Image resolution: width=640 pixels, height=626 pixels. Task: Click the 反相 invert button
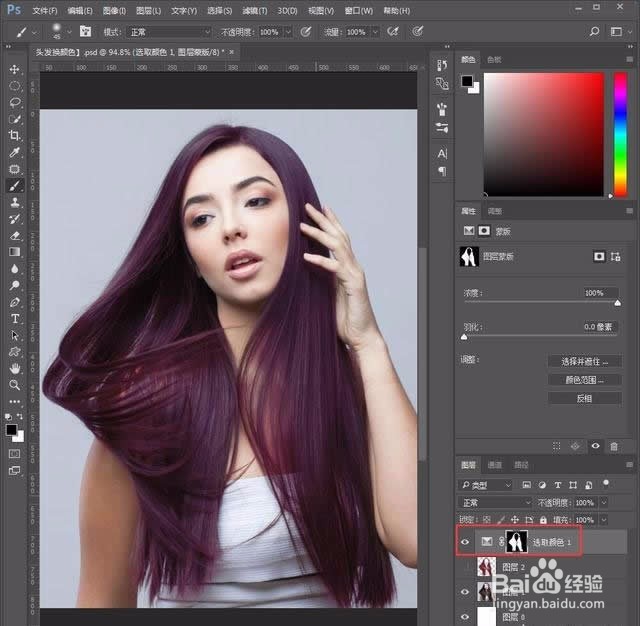(584, 398)
